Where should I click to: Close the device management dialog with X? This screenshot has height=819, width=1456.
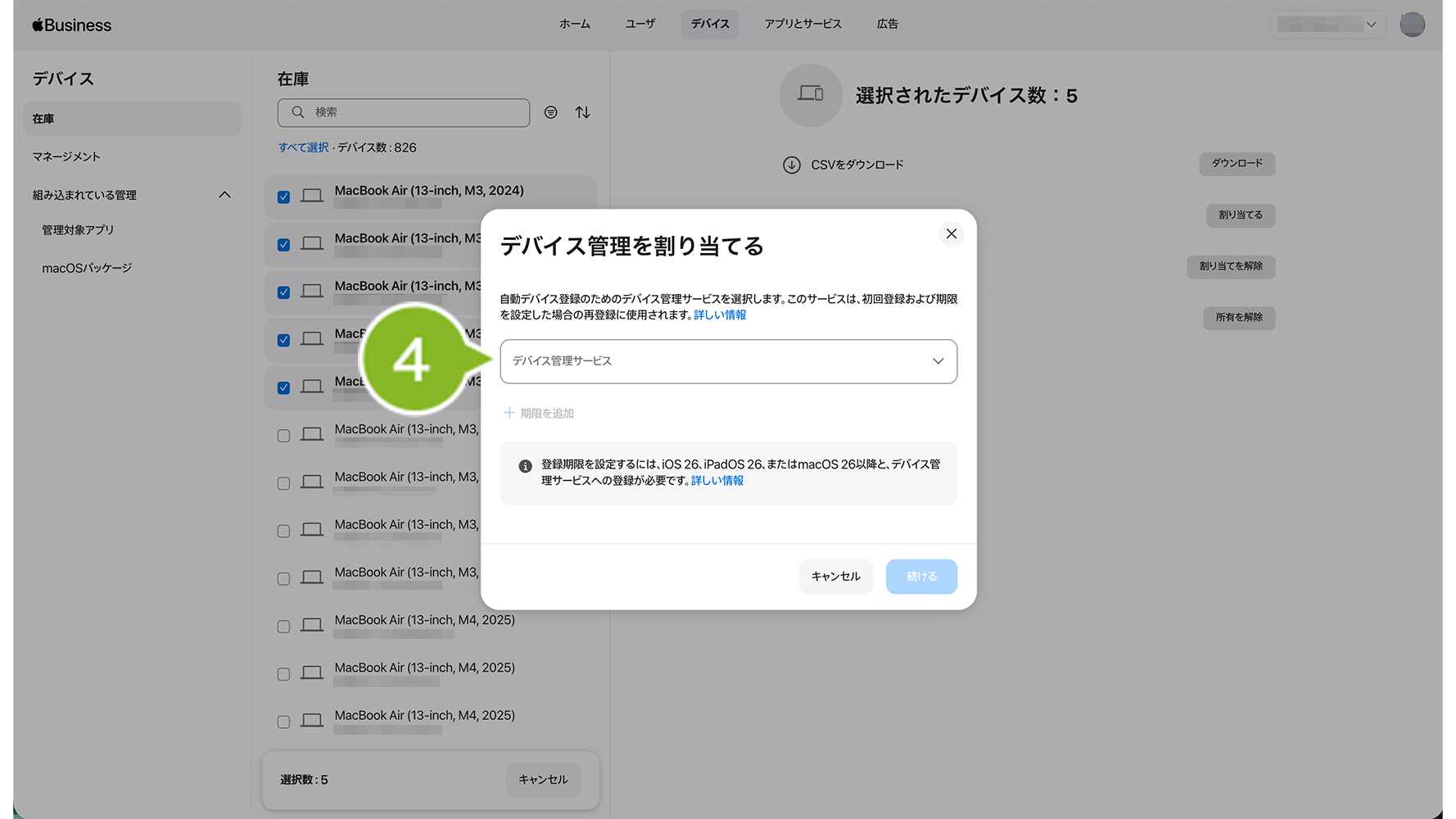(951, 234)
